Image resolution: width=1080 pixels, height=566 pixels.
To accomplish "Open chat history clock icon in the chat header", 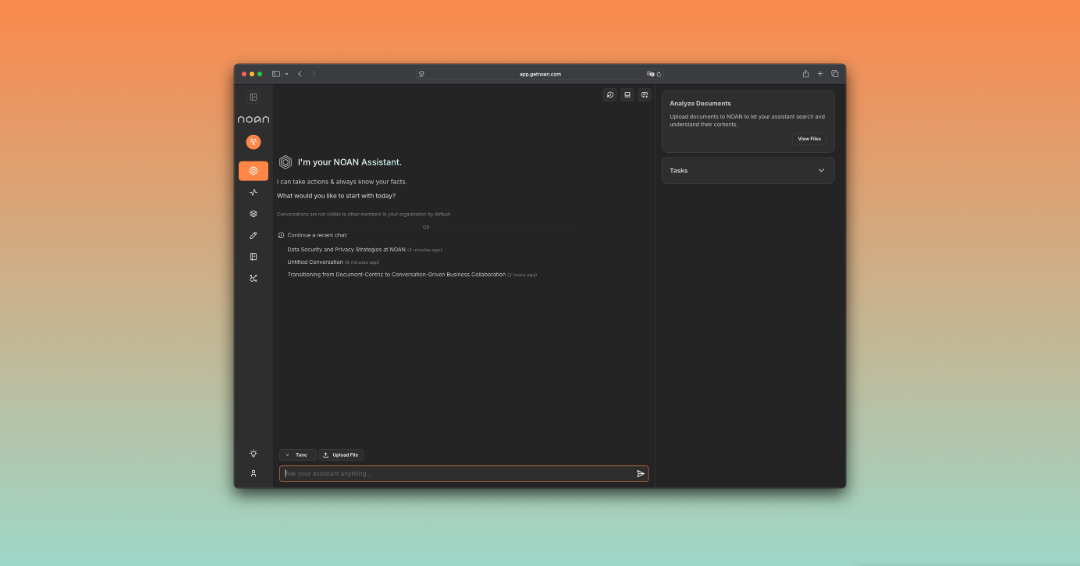I will [610, 95].
